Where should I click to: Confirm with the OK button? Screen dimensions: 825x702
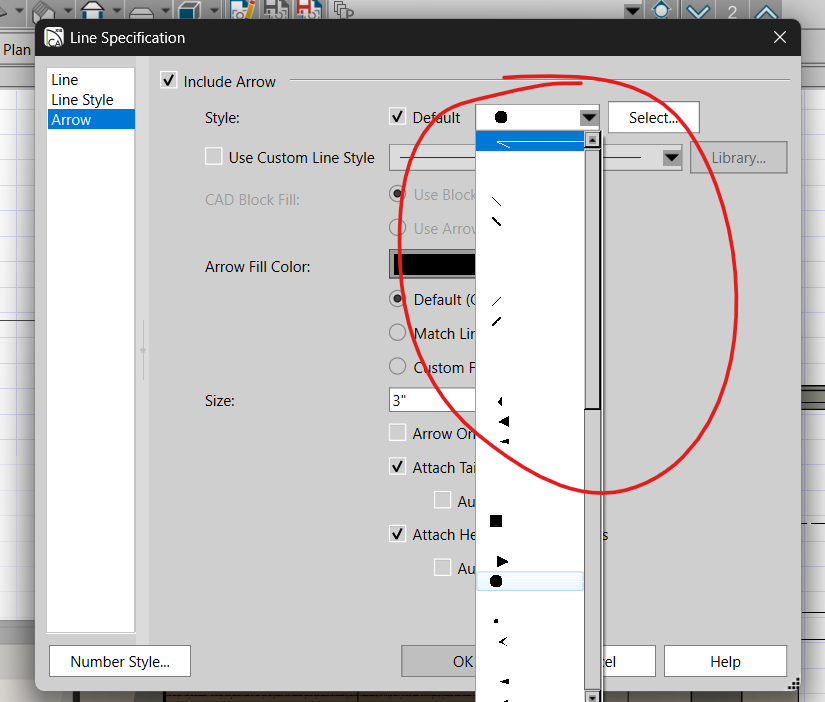[439, 661]
